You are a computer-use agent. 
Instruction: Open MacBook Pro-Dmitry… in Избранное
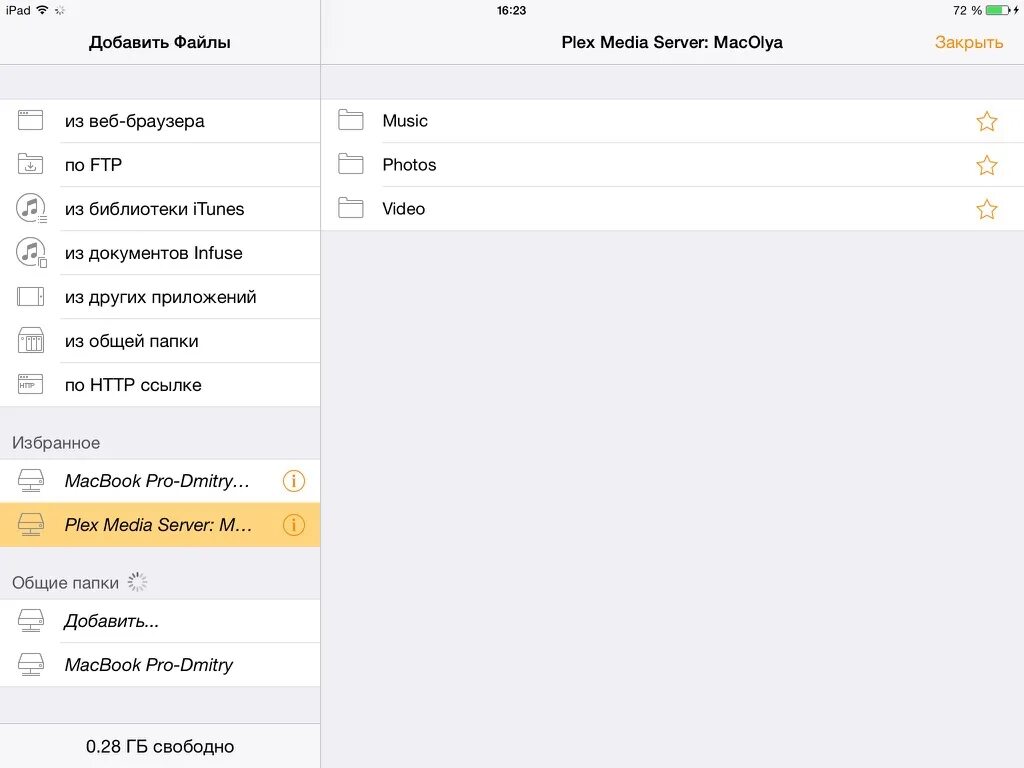click(160, 481)
